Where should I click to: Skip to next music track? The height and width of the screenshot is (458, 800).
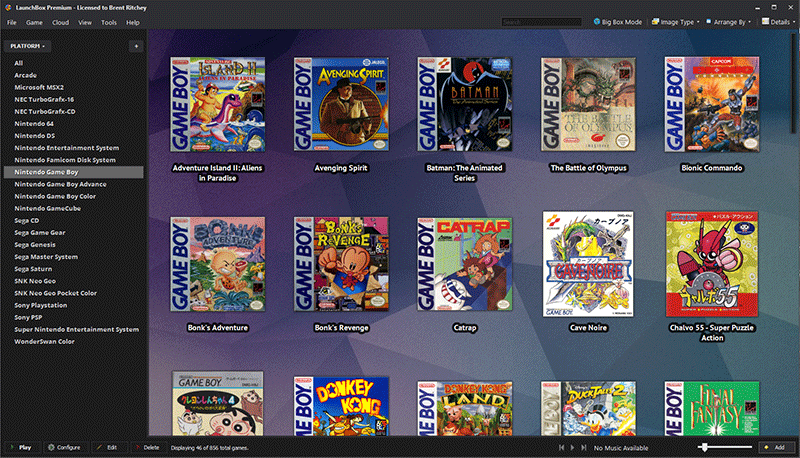(582, 447)
